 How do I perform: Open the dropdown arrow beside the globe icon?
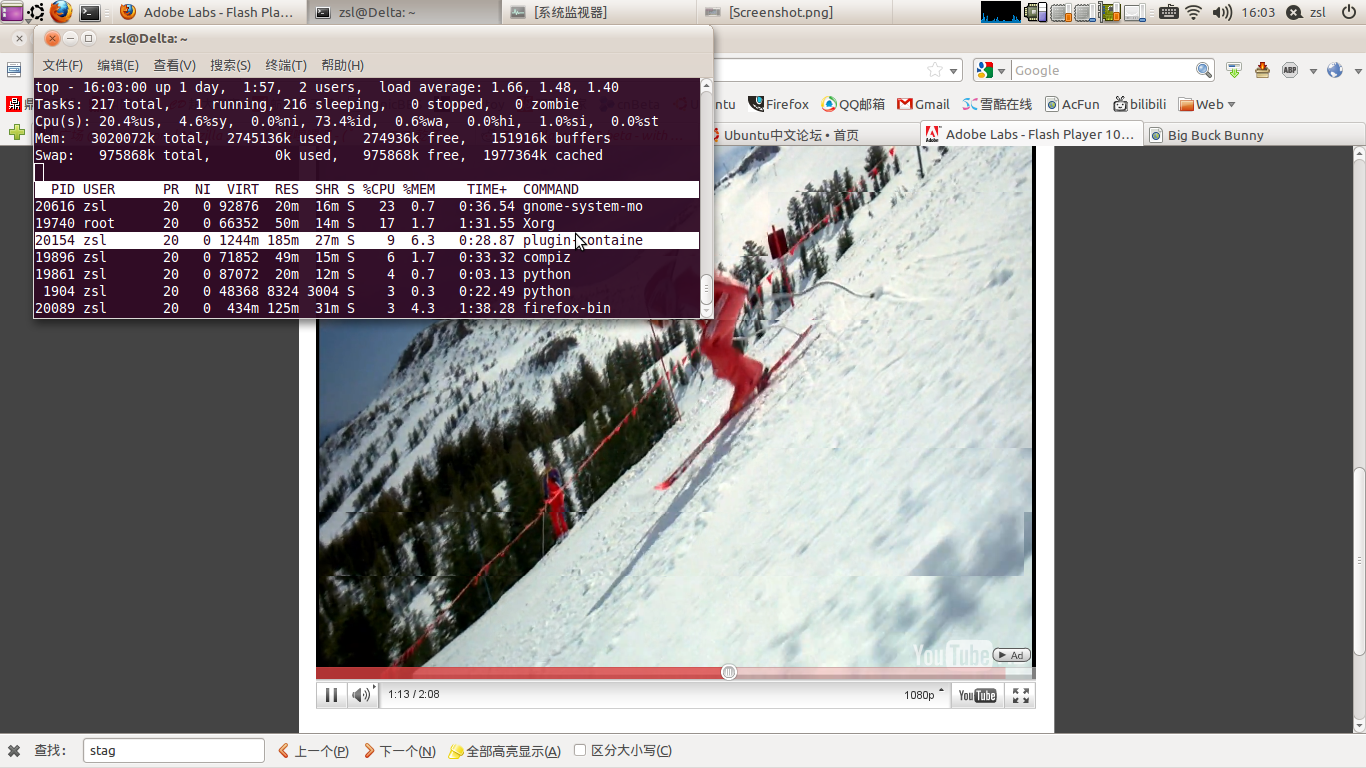(x=1357, y=71)
